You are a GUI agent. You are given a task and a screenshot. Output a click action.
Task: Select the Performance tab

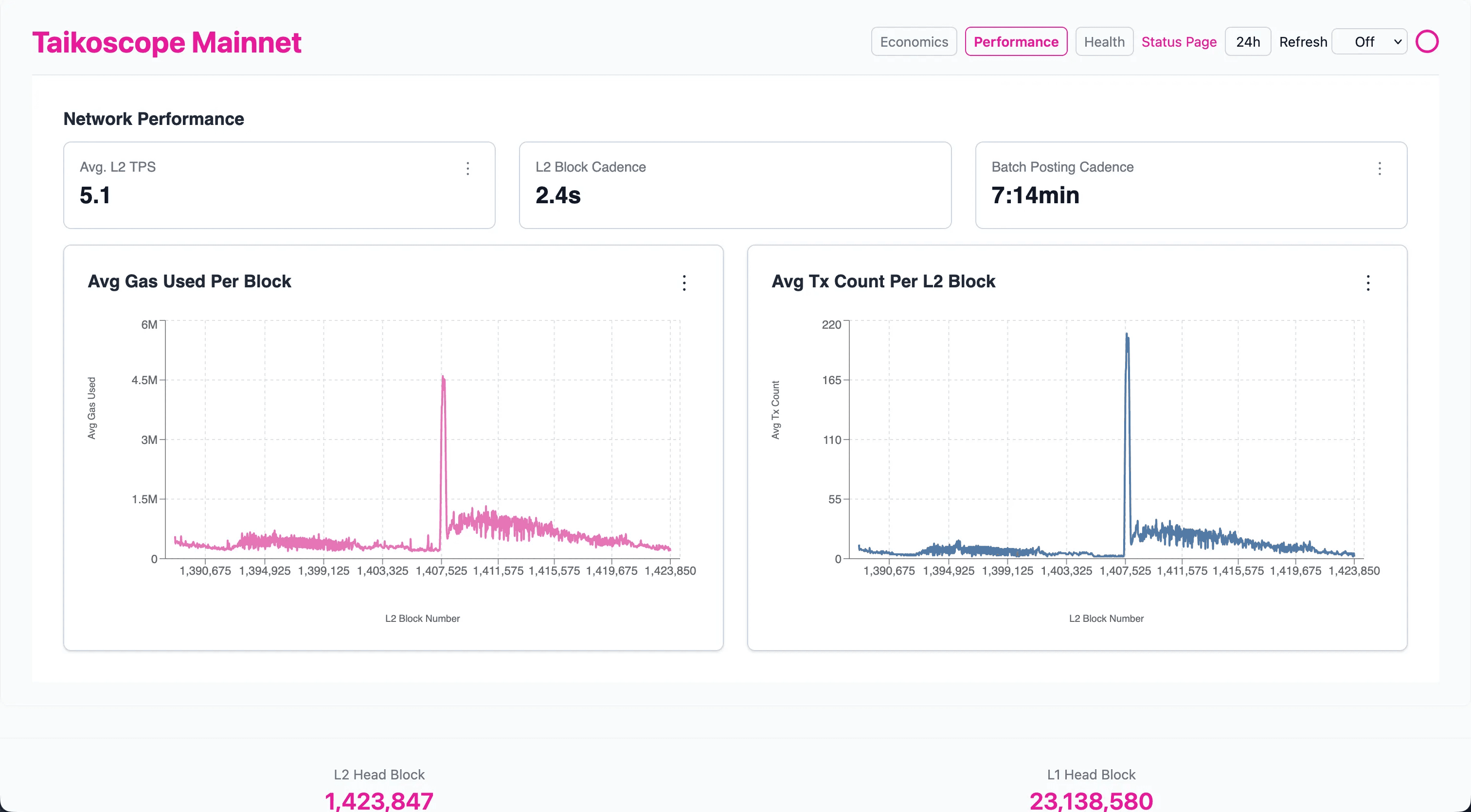pos(1016,42)
